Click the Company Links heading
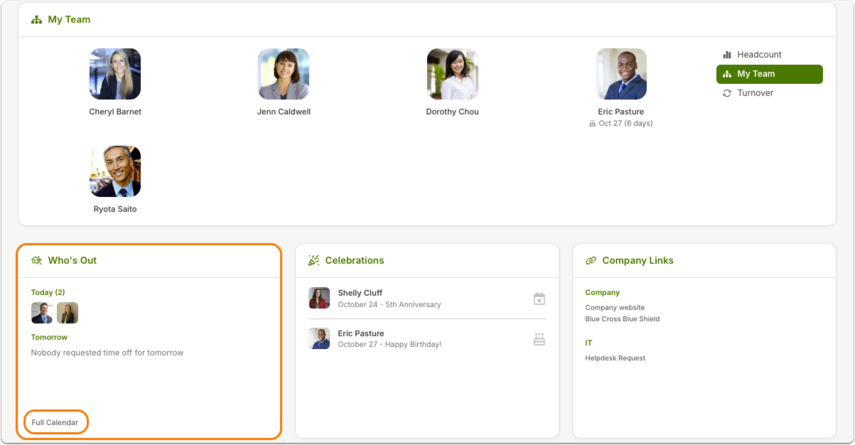This screenshot has width=855, height=445. click(x=637, y=261)
